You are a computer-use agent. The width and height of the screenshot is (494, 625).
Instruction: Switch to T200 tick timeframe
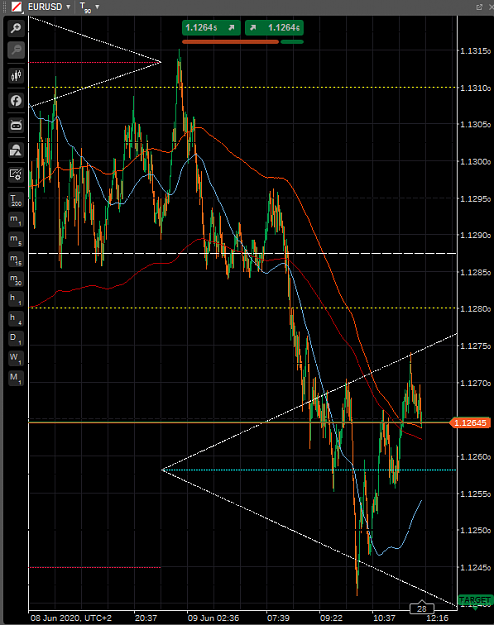(16, 200)
